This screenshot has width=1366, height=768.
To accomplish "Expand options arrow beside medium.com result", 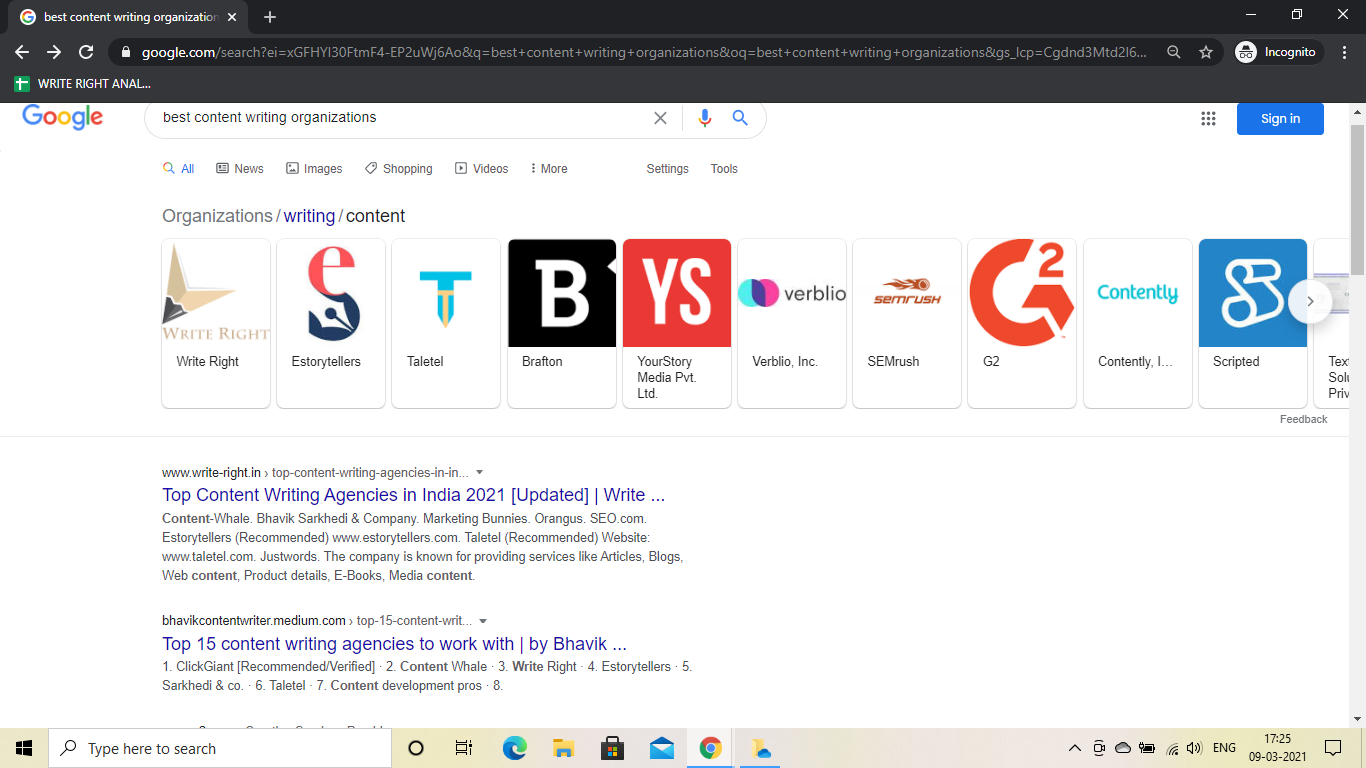I will pos(483,621).
